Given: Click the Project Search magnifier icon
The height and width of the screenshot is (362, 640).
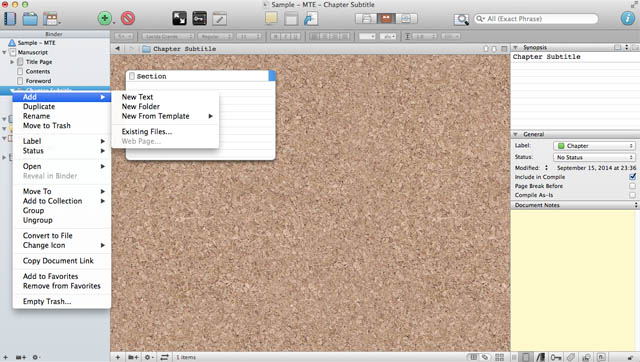Looking at the screenshot, I should tap(461, 19).
